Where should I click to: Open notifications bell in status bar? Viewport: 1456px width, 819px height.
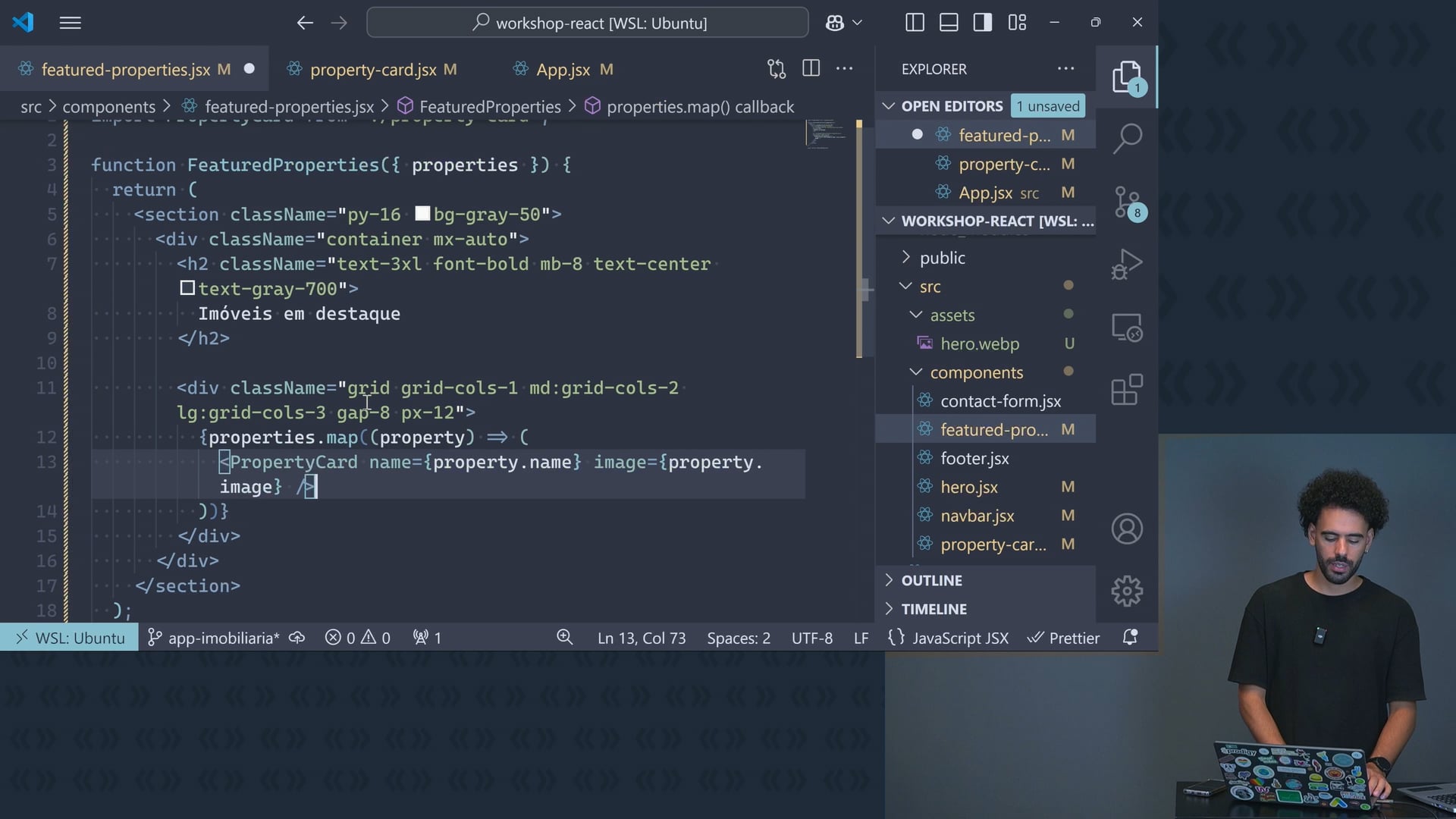1130,638
